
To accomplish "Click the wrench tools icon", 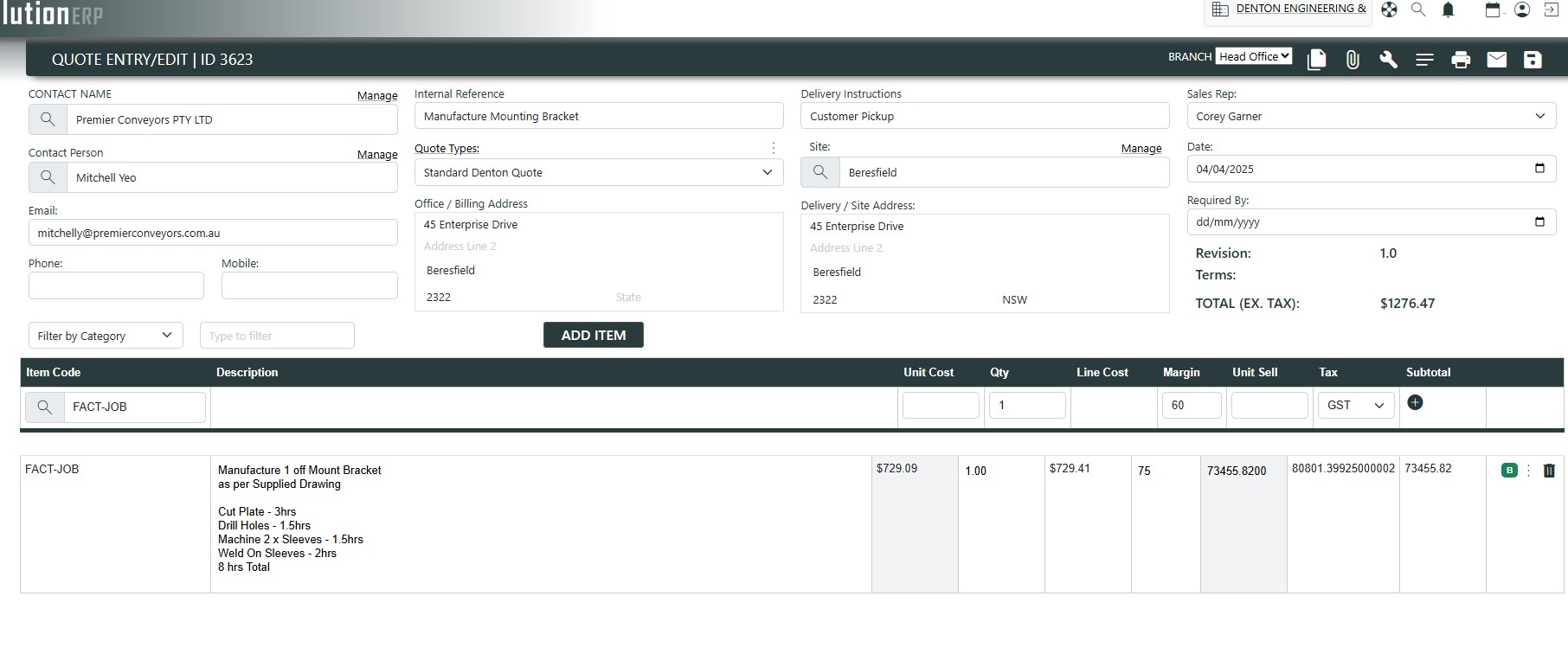I will click(x=1388, y=59).
